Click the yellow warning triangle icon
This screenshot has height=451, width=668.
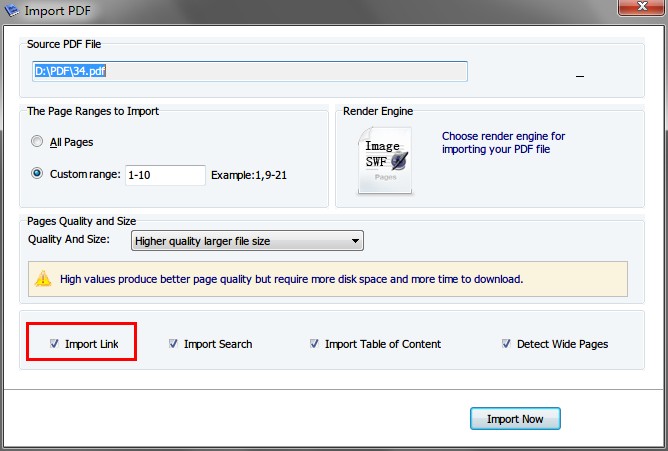43,279
